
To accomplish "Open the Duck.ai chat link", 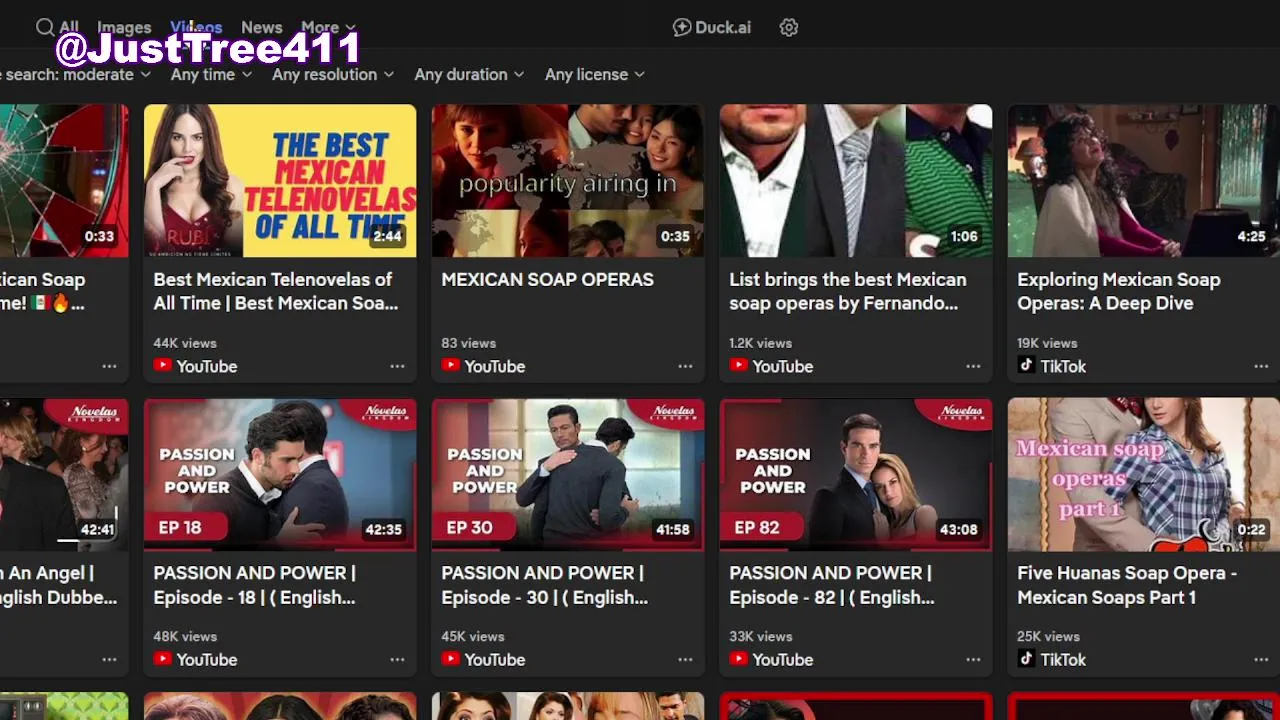I will (711, 27).
